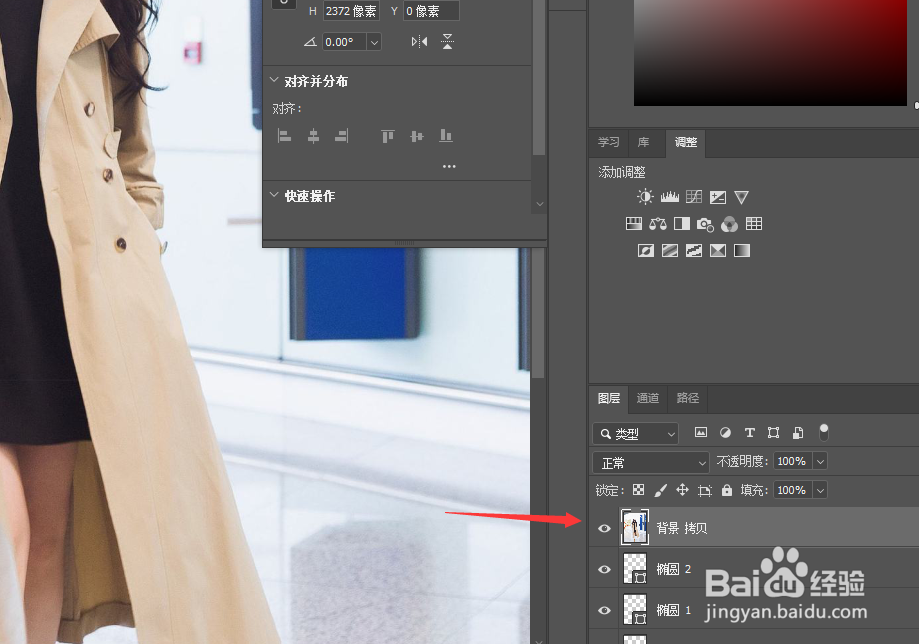This screenshot has height=644, width=919.
Task: Hide the 椭圆 1 layer
Action: 604,610
